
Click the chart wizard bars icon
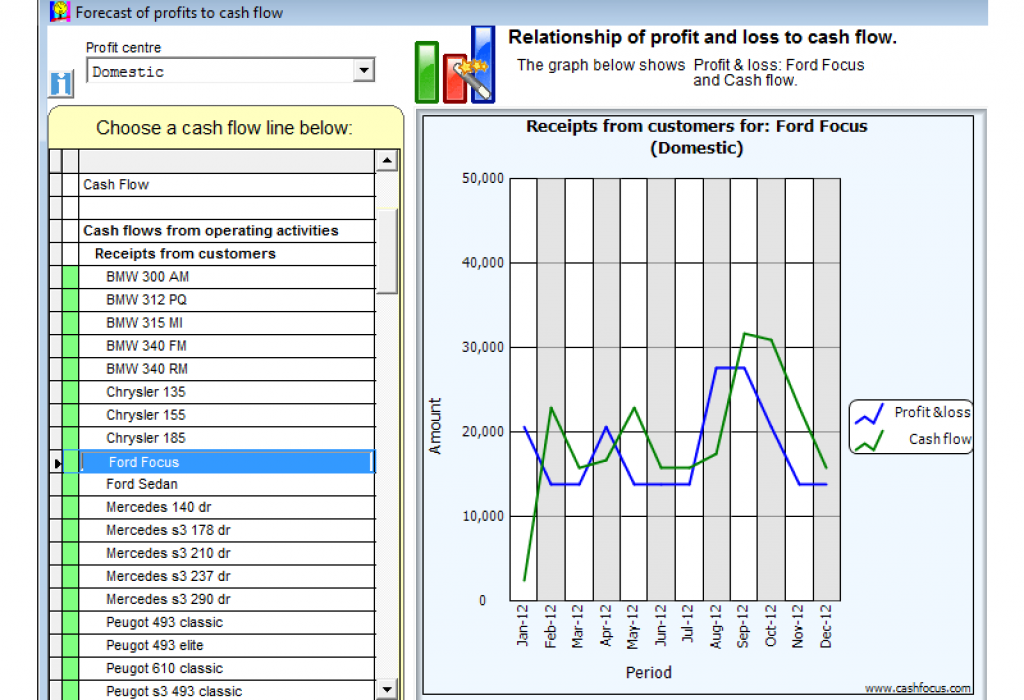tap(455, 65)
